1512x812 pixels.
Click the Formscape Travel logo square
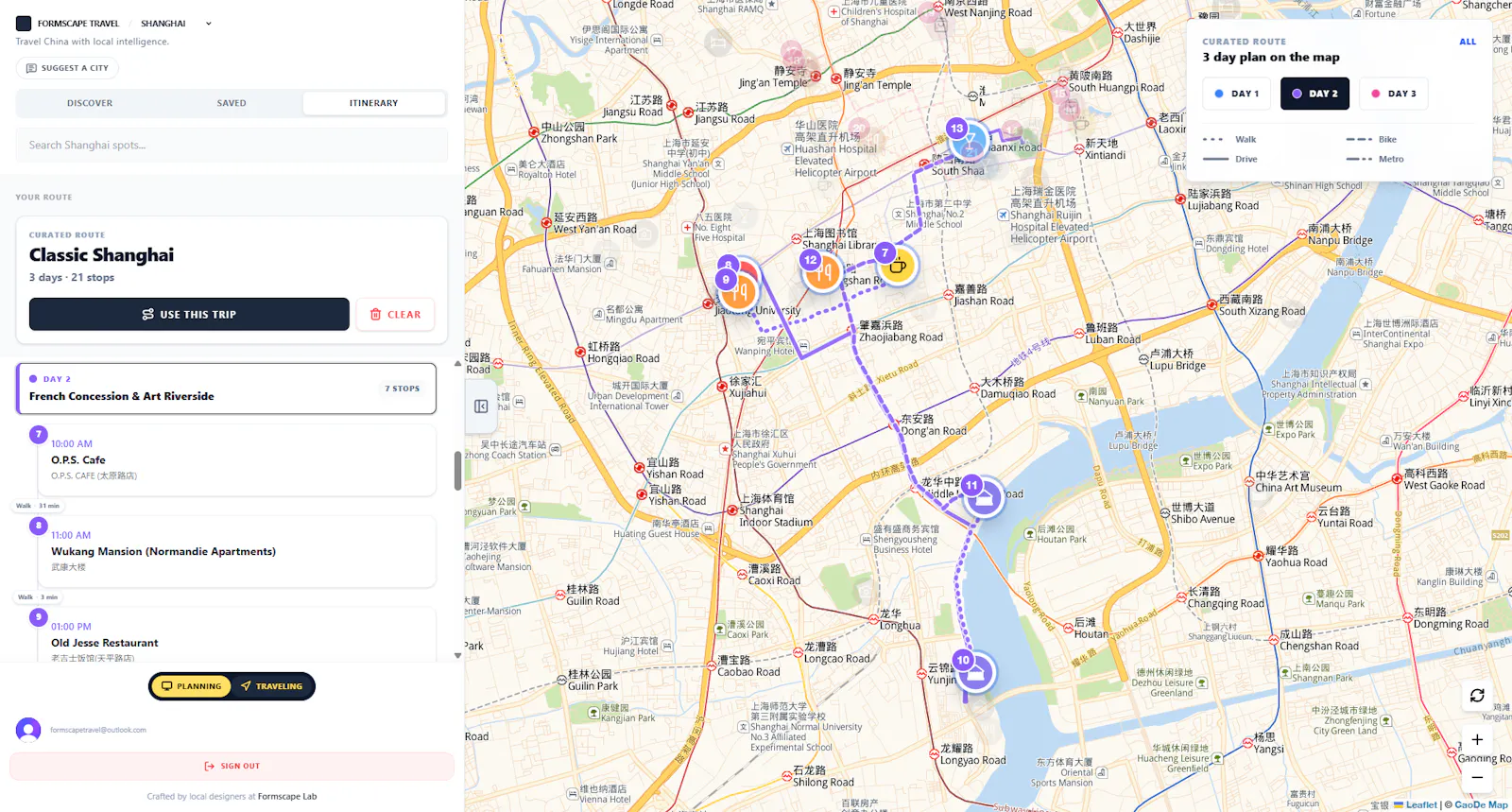(x=24, y=23)
